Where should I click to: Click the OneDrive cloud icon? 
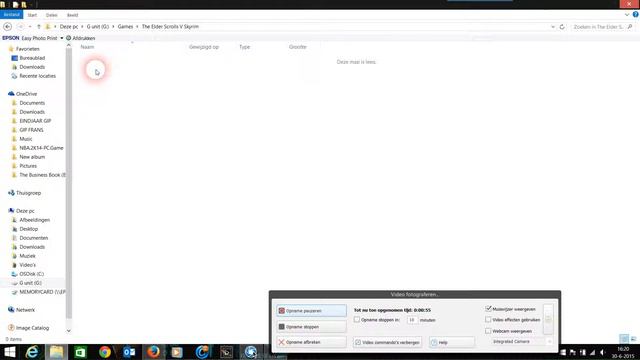11,94
